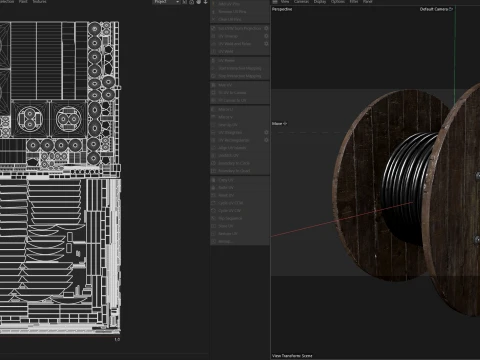Viewport: 480px width, 360px height.
Task: Open the Filter menu
Action: click(x=354, y=2)
